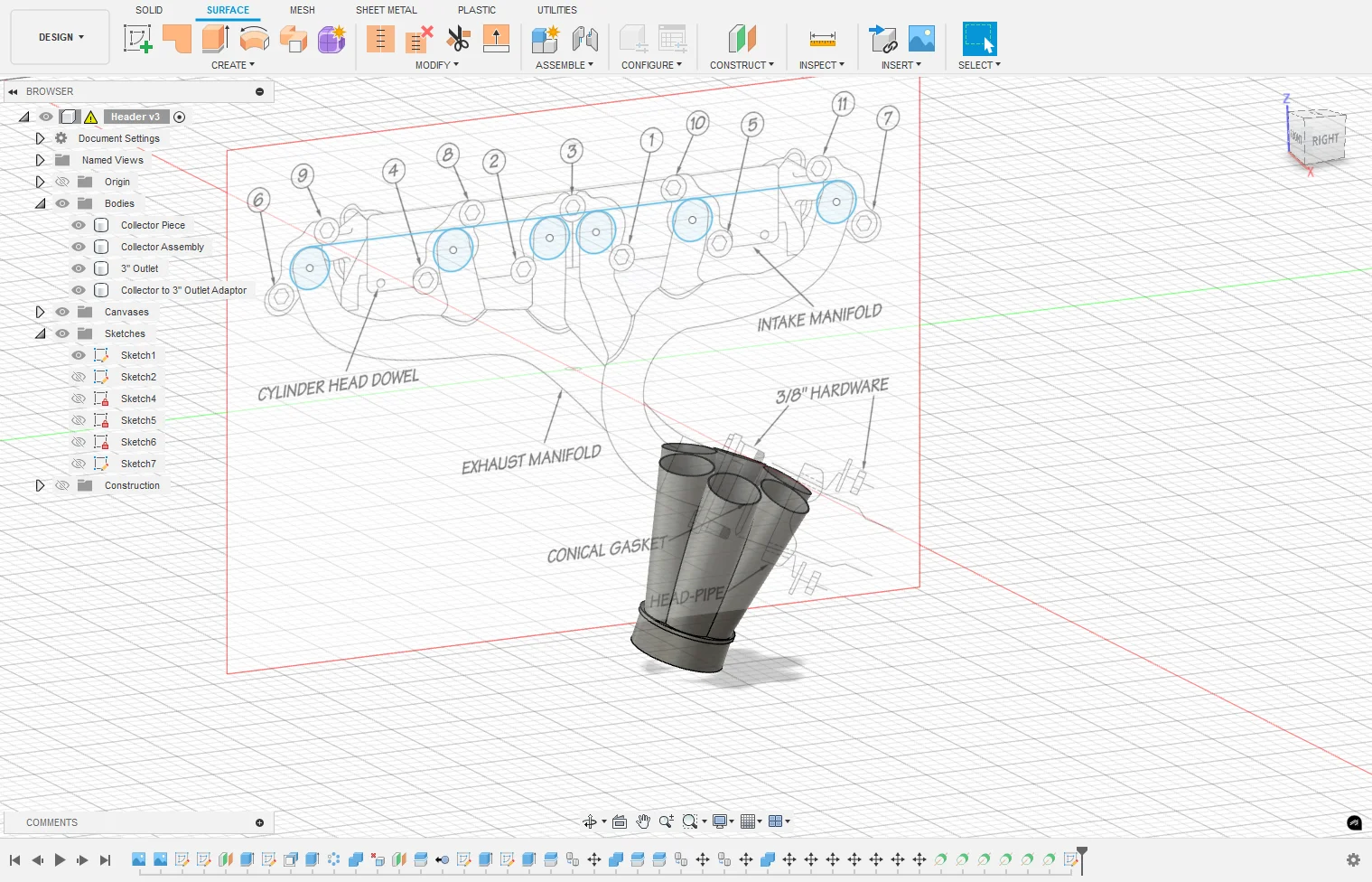1372x882 pixels.
Task: Toggle visibility of Collector Assembly body
Action: (79, 247)
